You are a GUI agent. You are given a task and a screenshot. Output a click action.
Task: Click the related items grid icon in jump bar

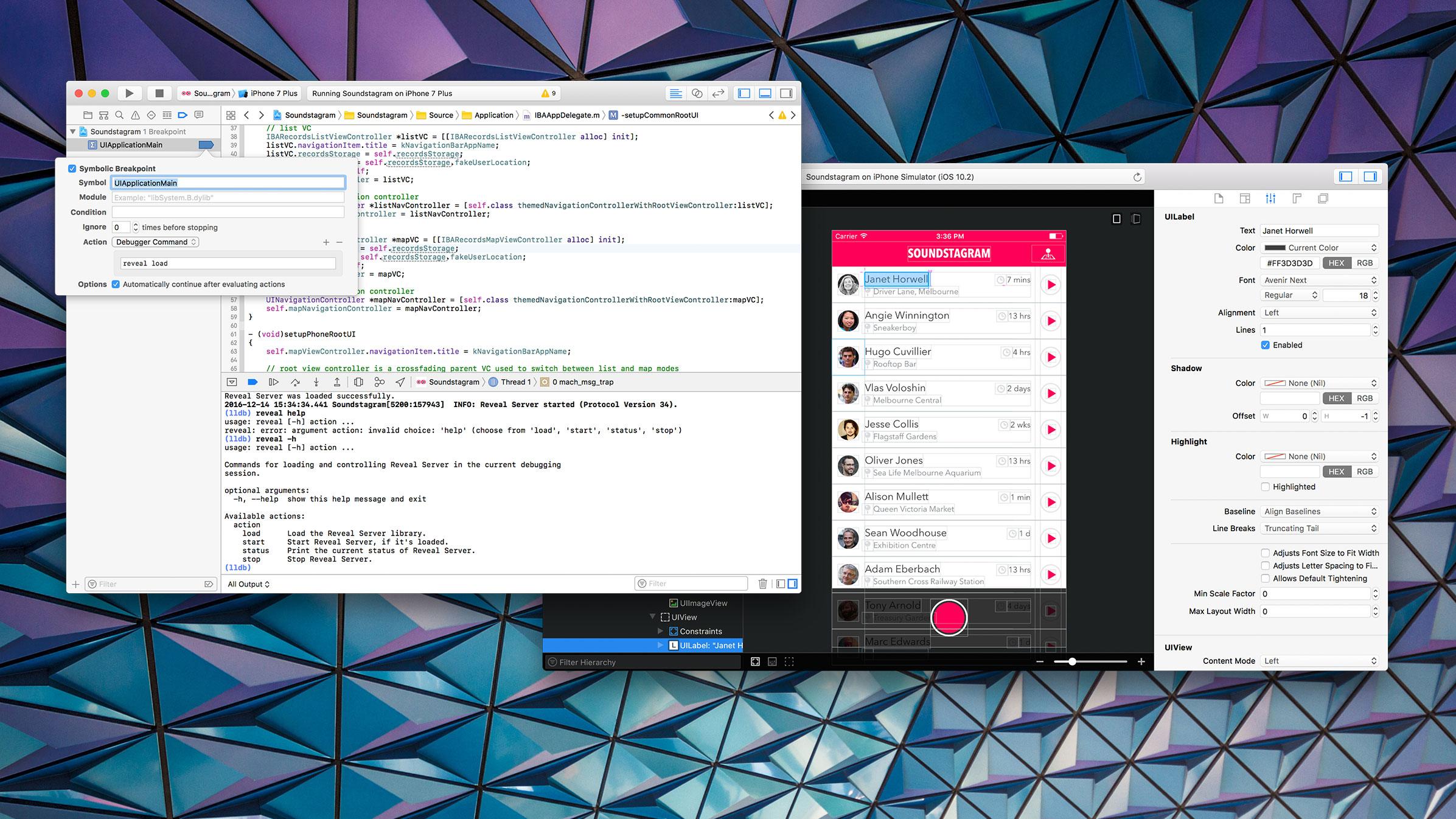[231, 115]
